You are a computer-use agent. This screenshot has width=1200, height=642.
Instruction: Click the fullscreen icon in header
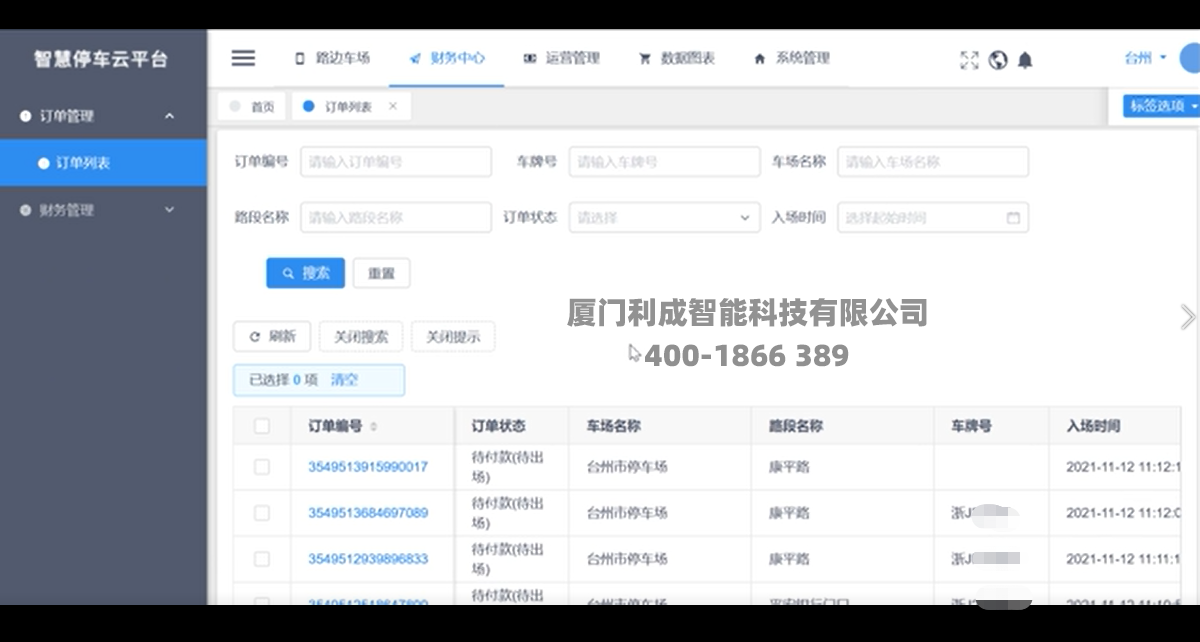[x=969, y=60]
